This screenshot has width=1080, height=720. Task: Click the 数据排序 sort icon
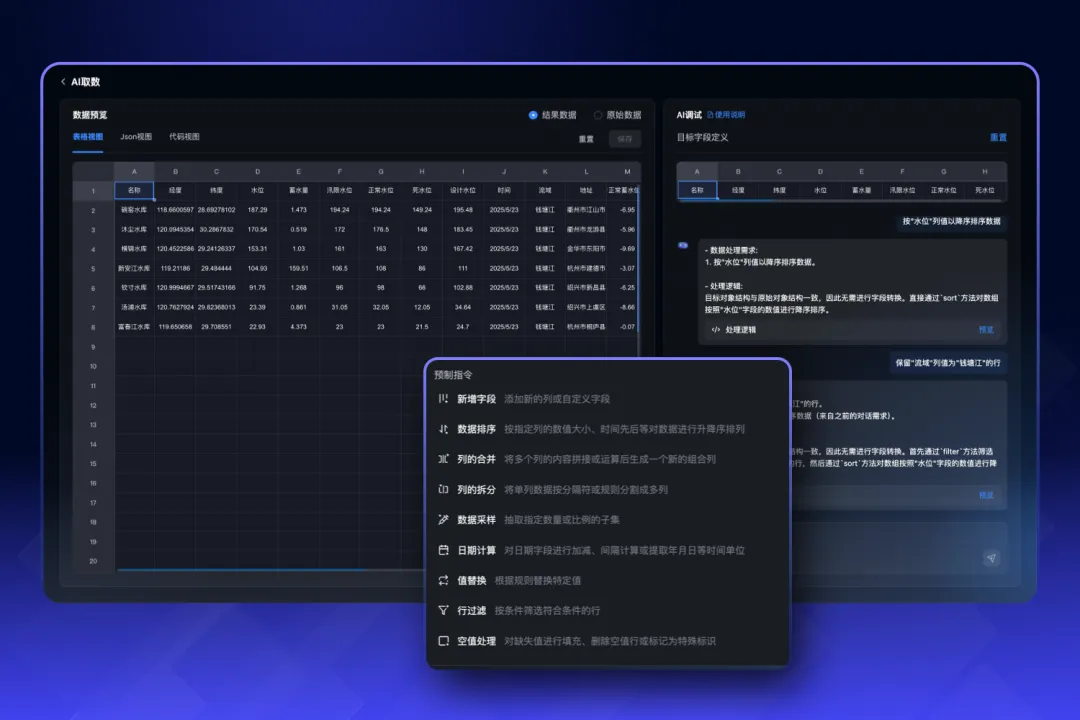(444, 429)
